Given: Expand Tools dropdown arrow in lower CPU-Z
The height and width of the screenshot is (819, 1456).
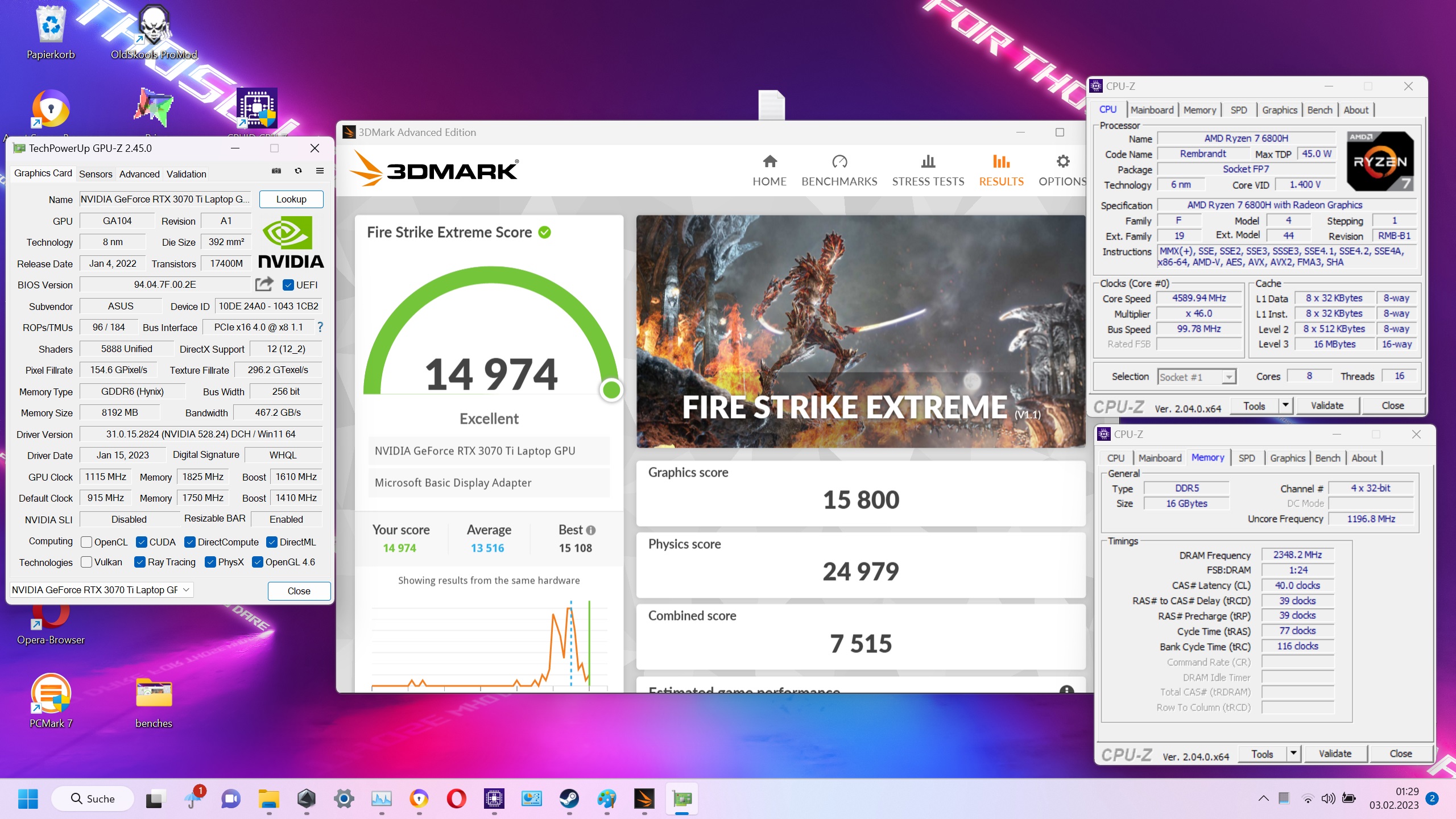Looking at the screenshot, I should pyautogui.click(x=1293, y=753).
